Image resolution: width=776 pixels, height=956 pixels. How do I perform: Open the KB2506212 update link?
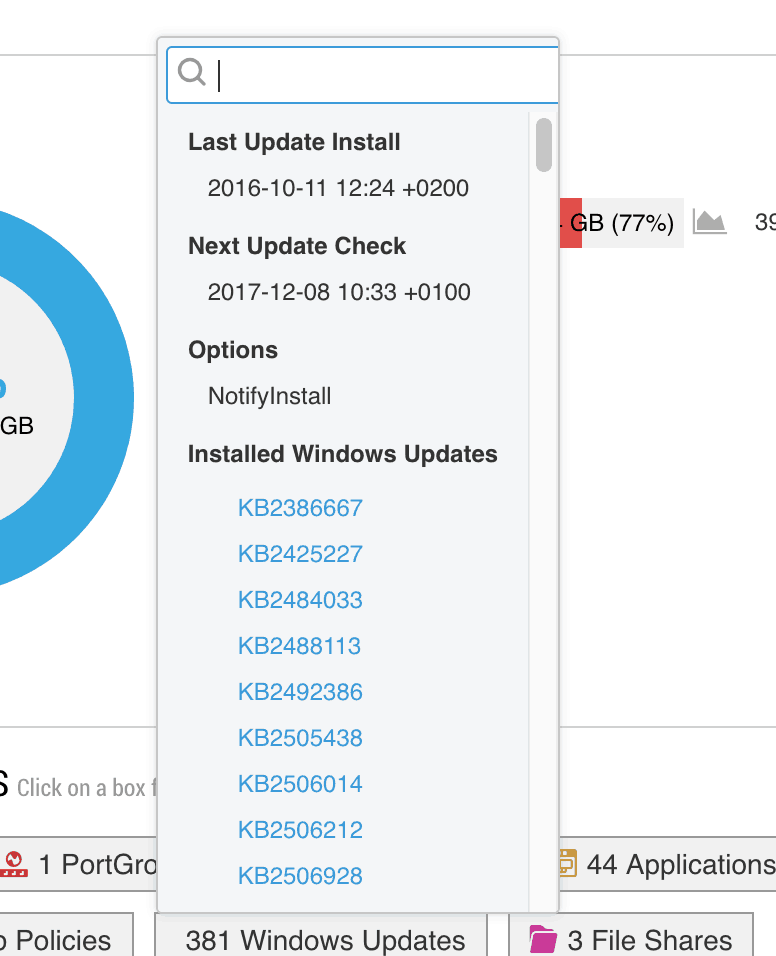tap(300, 830)
